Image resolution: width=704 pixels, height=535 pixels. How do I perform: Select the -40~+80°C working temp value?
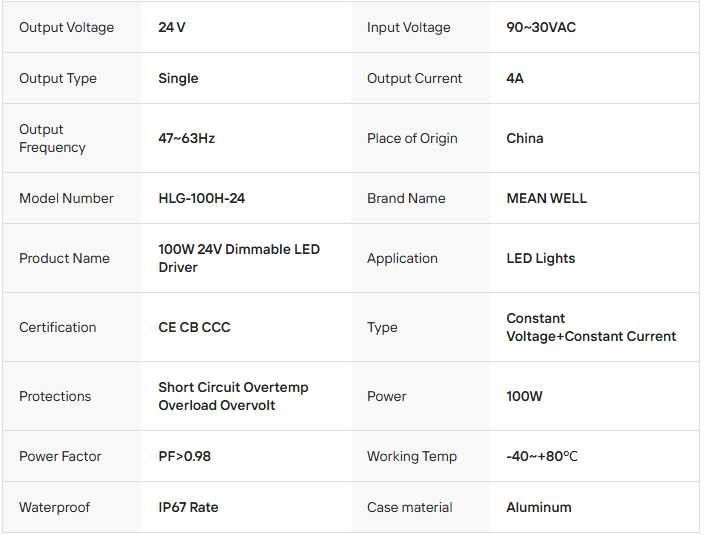click(542, 456)
